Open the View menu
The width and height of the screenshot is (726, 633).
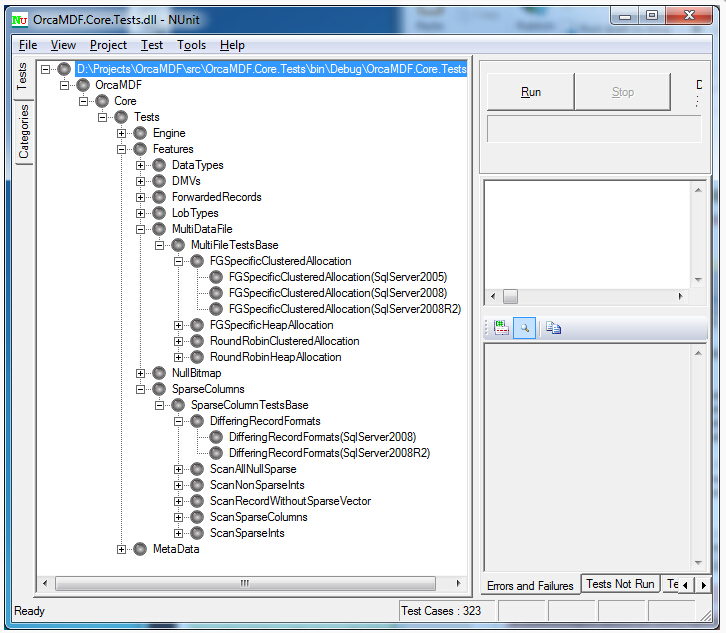tap(63, 45)
